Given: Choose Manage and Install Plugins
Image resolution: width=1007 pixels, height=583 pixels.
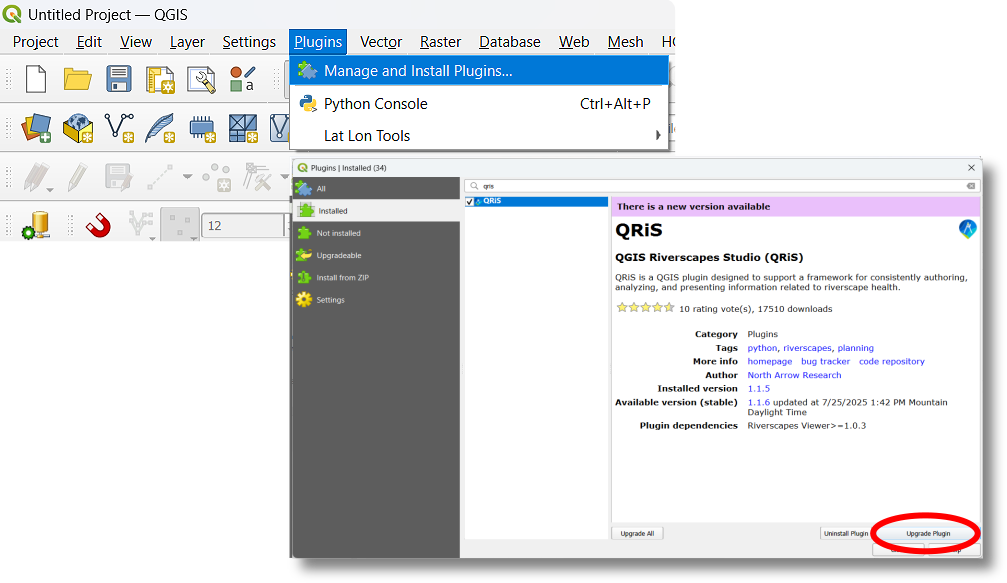Looking at the screenshot, I should tap(479, 71).
